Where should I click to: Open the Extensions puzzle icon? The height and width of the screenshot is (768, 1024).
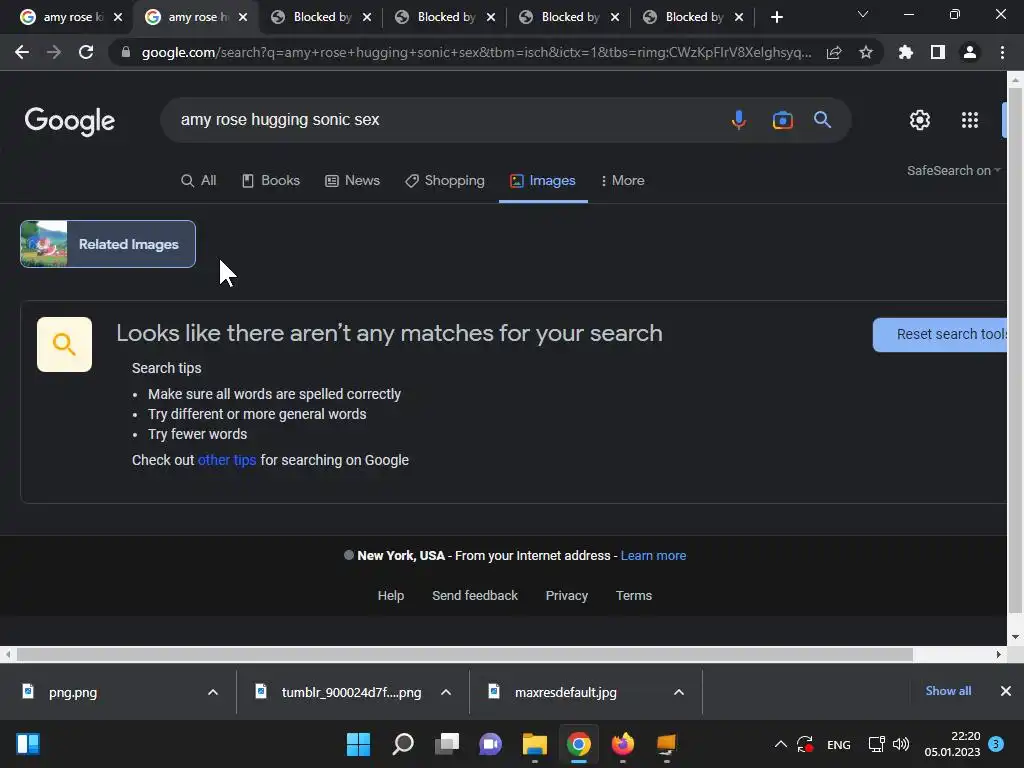coord(905,52)
